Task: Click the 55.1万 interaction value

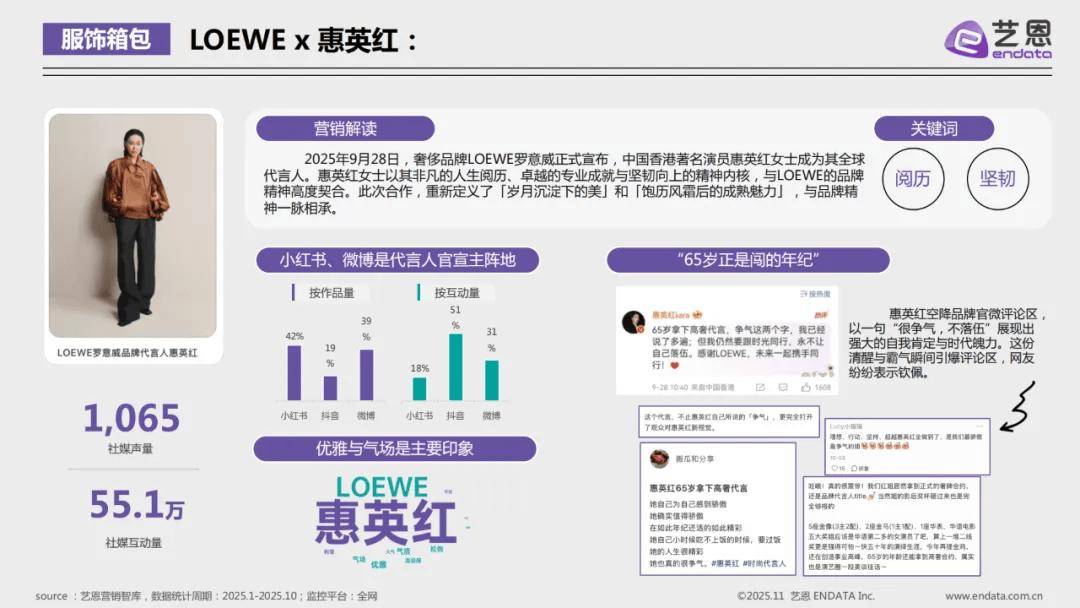Action: point(136,505)
